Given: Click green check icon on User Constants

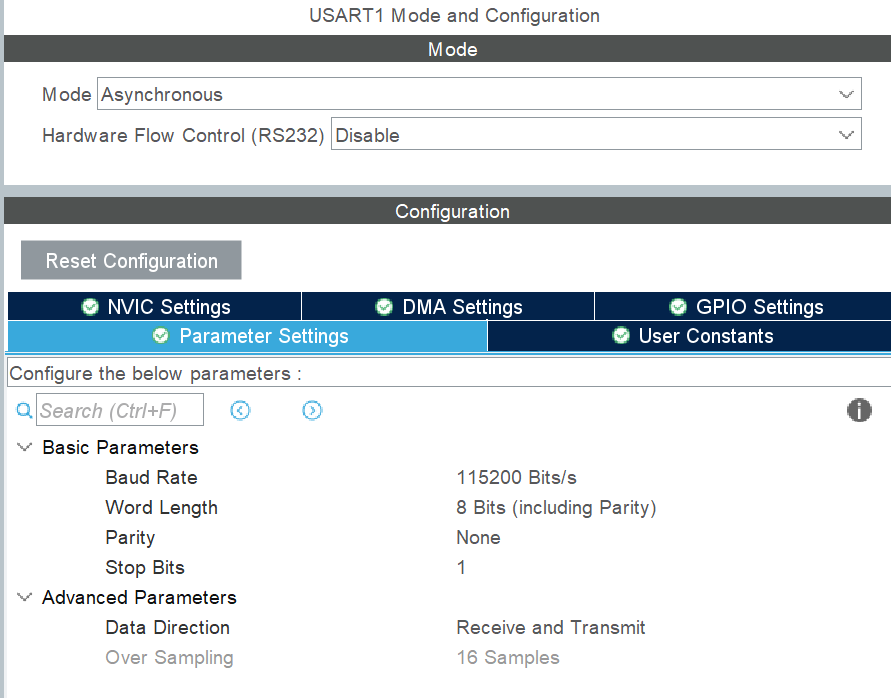Looking at the screenshot, I should coord(621,336).
